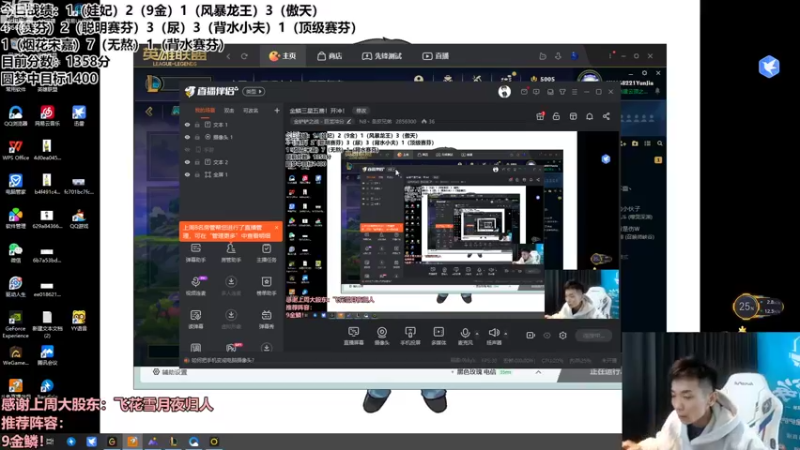Open the microphone tool with purple badge

tap(196, 286)
